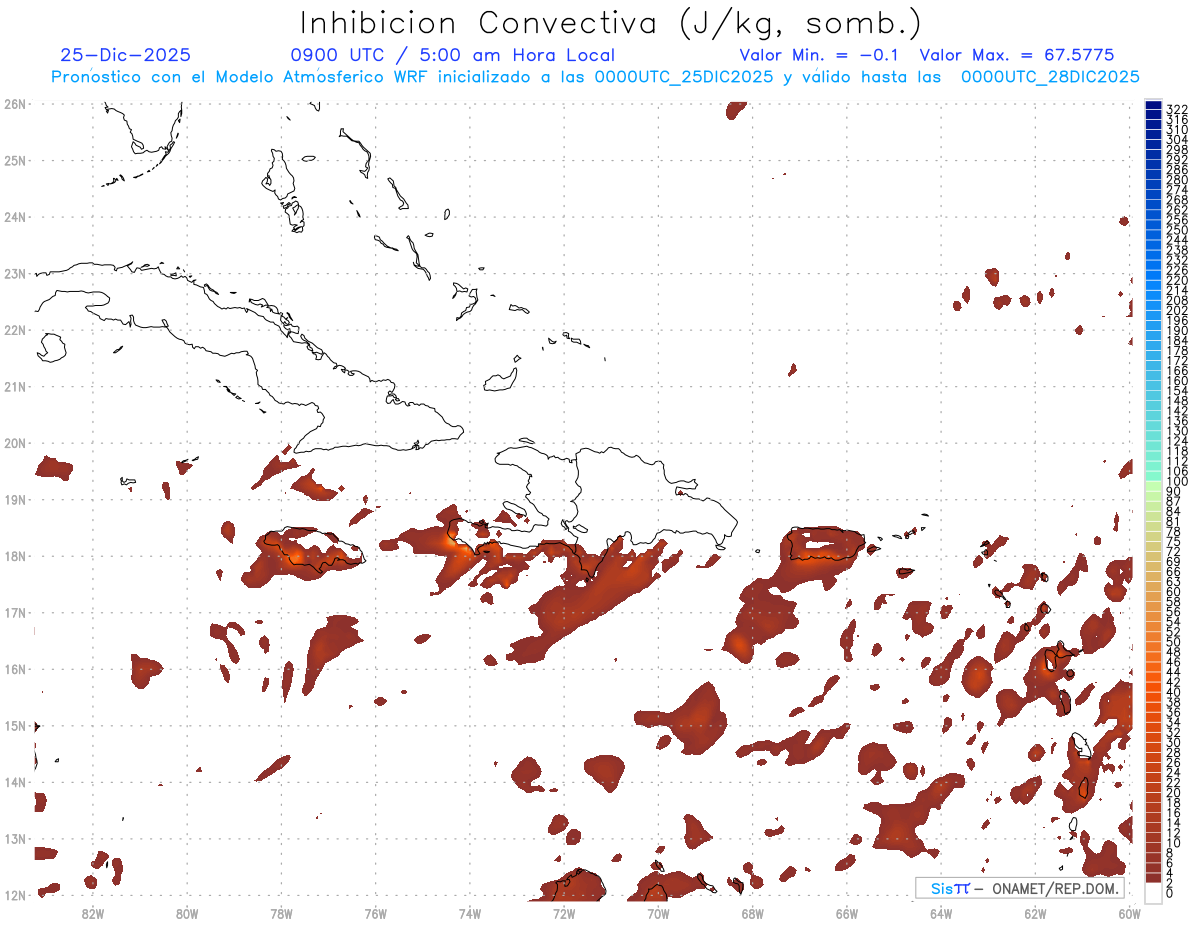Pick the darkest navy swatch atop the color scale
This screenshot has width=1200, height=927.
[1153, 105]
